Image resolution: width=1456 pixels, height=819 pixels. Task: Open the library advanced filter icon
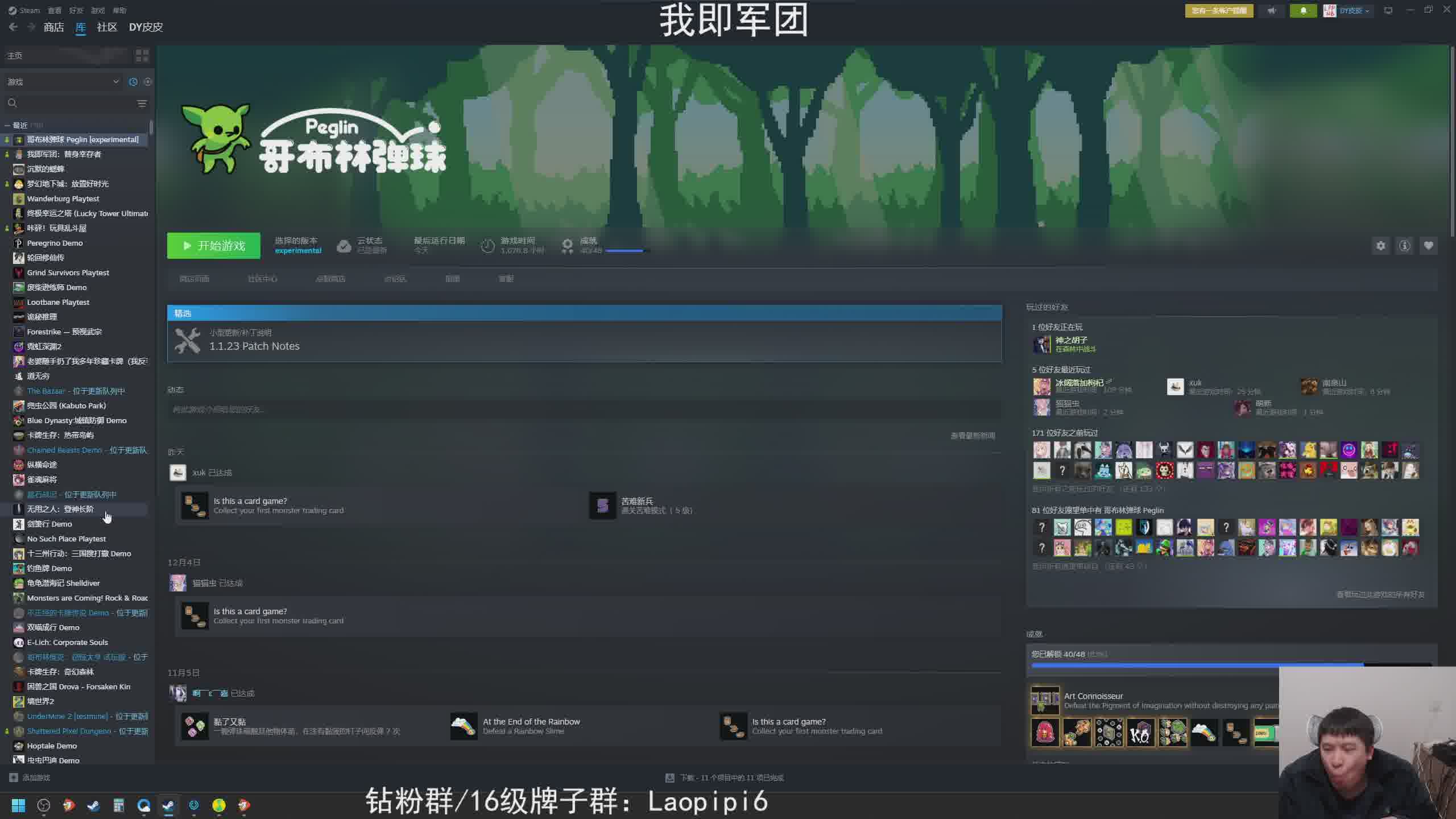(x=142, y=103)
